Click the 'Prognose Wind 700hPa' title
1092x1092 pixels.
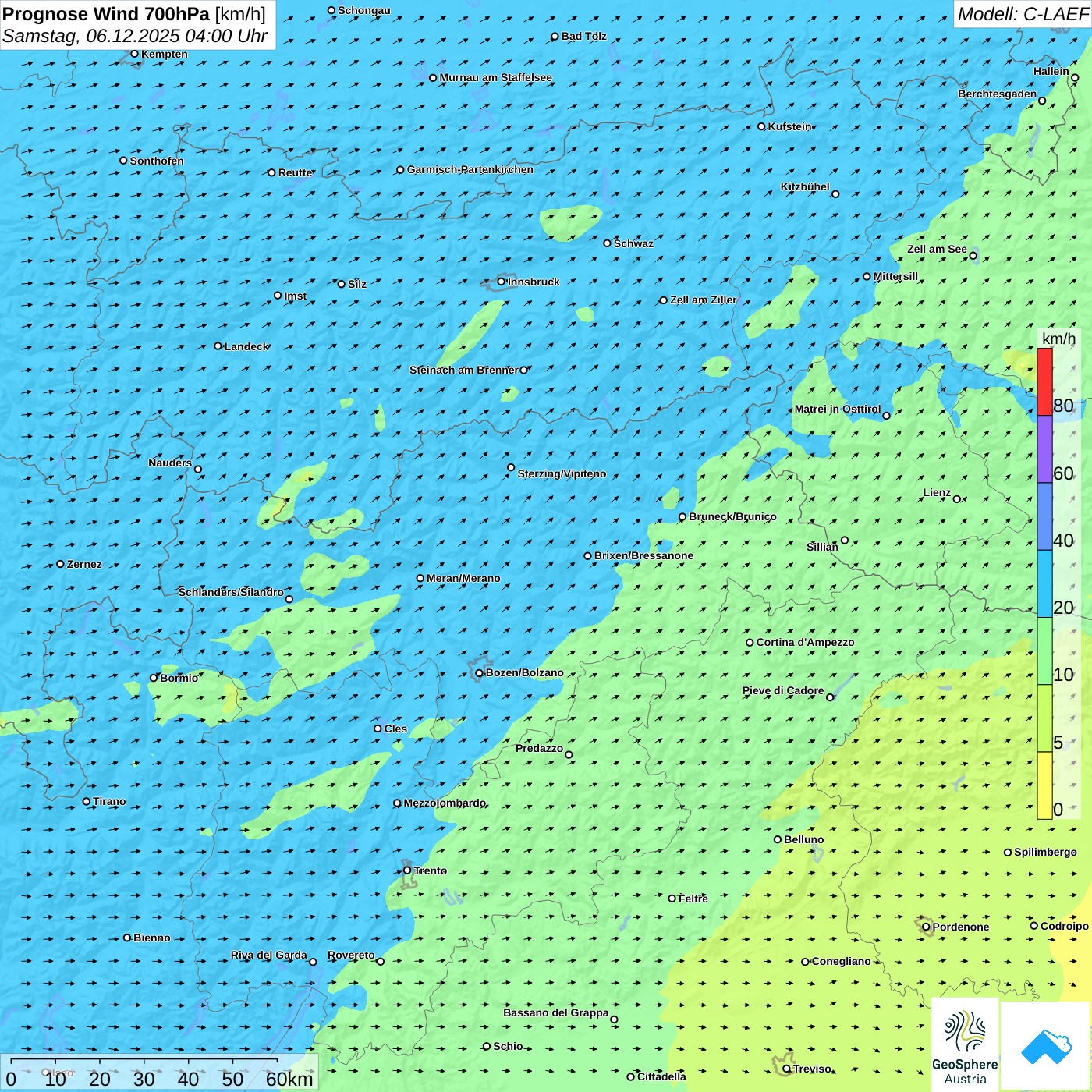coord(107,14)
